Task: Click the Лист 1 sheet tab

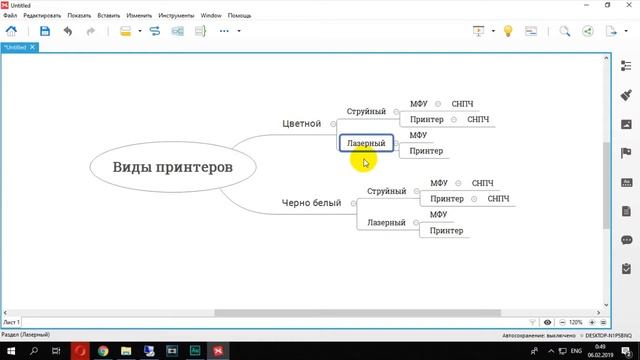Action: pyautogui.click(x=11, y=322)
